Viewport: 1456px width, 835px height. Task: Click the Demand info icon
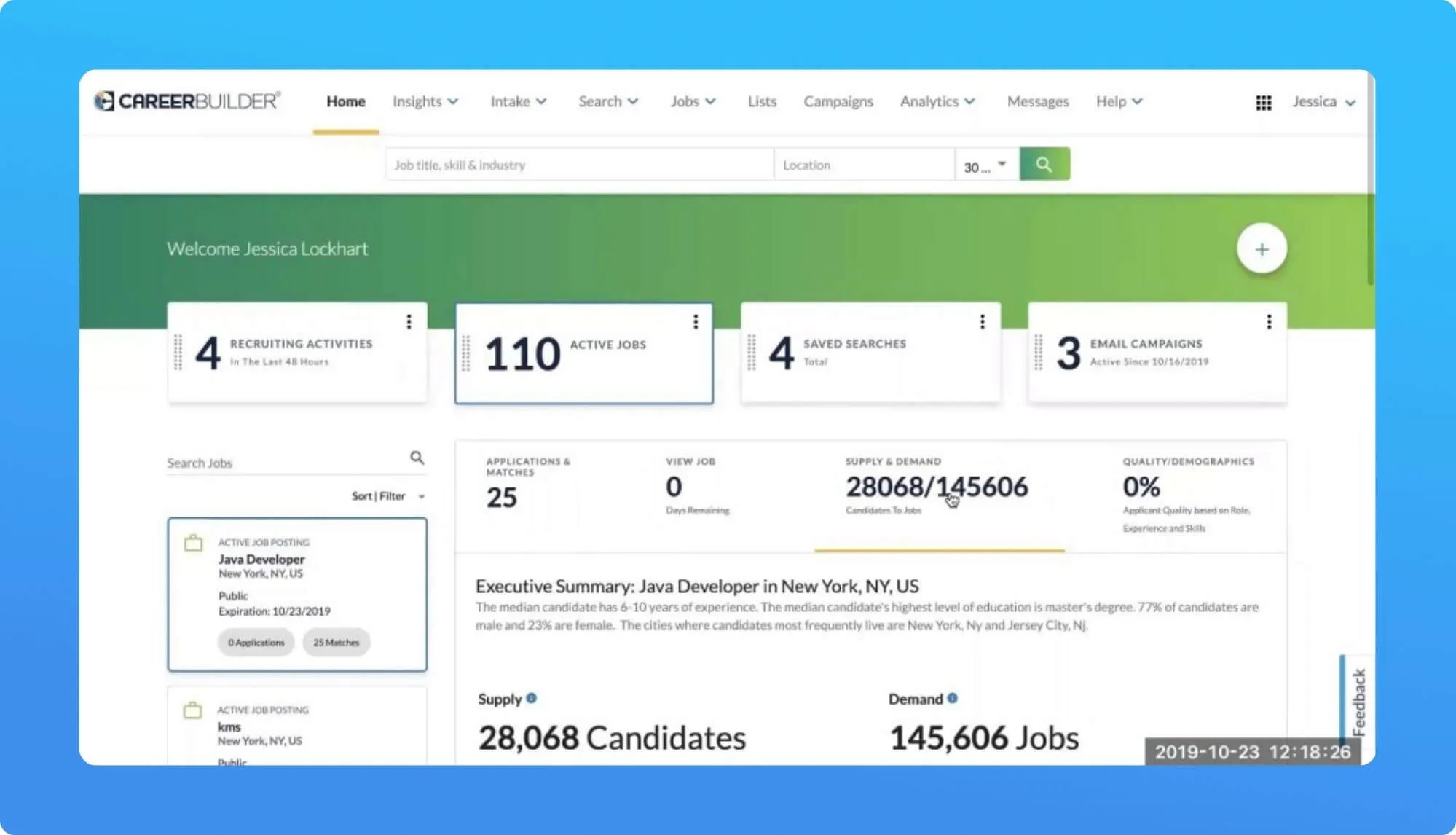(x=952, y=698)
